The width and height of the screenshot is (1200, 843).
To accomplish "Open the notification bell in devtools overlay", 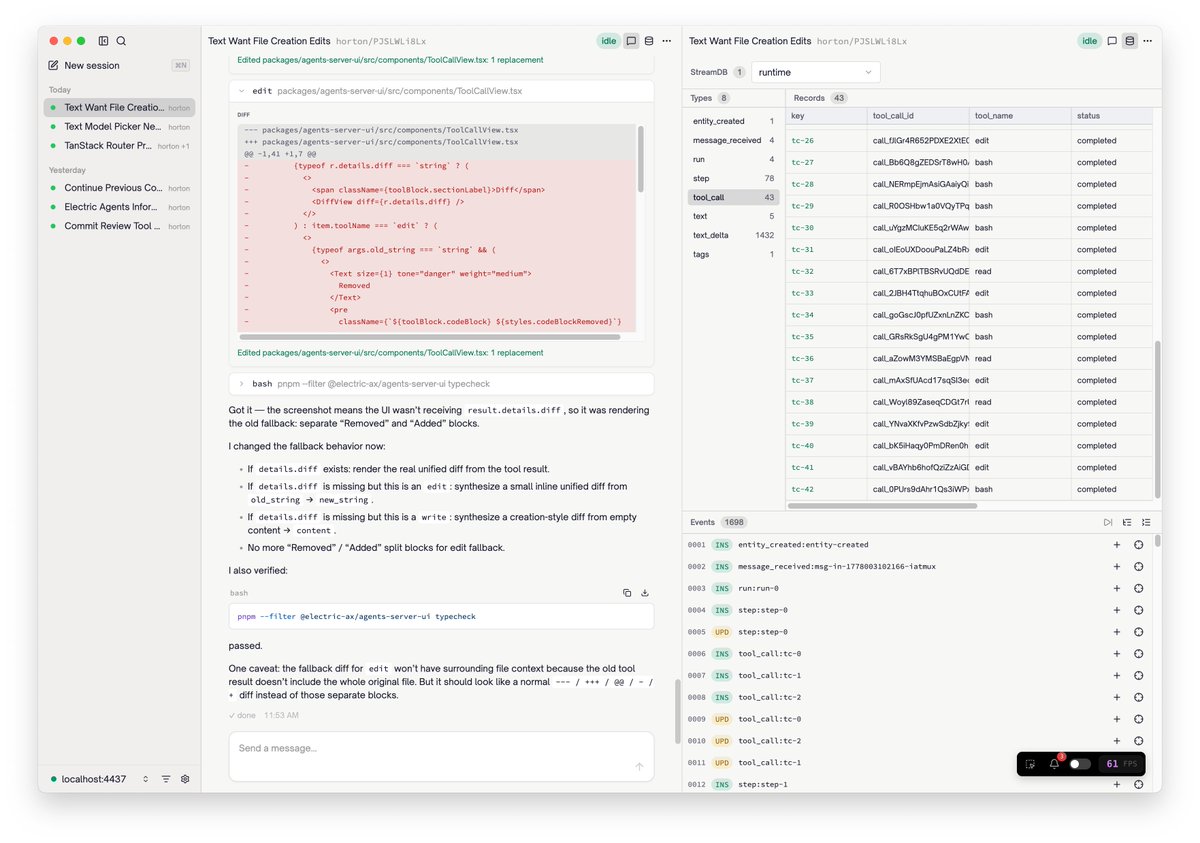I will (x=1054, y=764).
